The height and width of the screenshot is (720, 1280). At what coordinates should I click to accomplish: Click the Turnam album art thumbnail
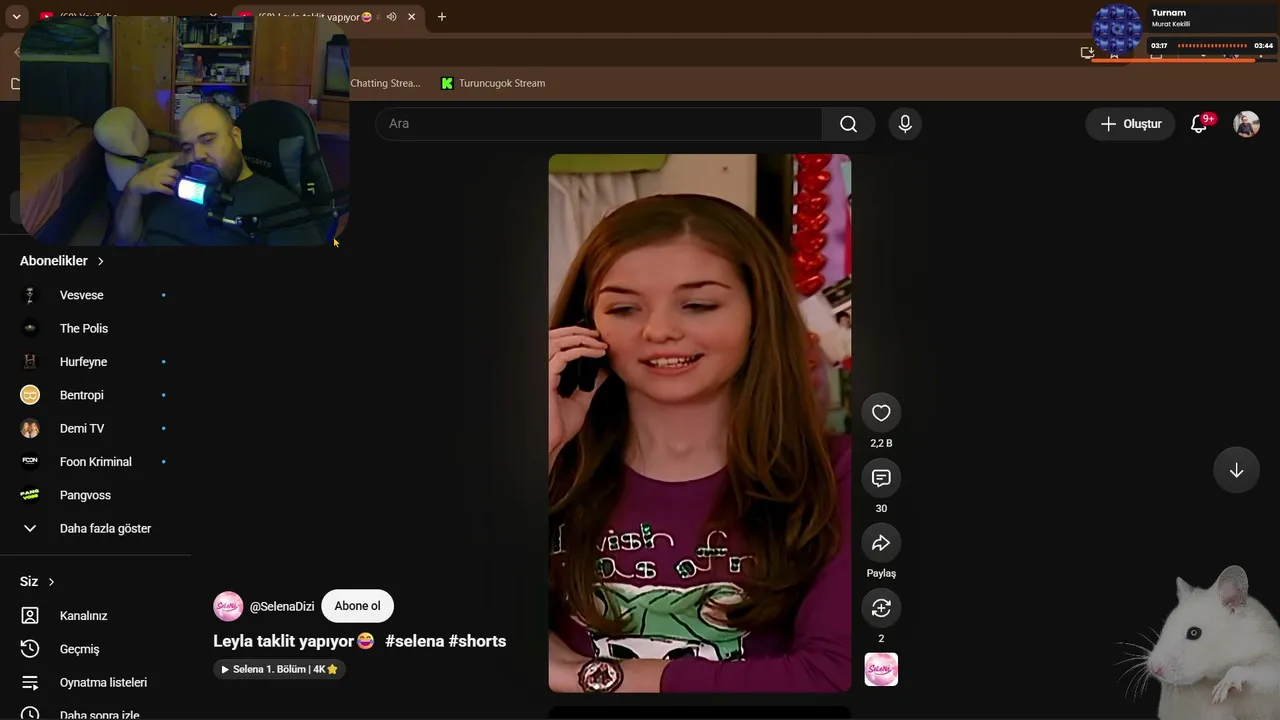click(1117, 29)
